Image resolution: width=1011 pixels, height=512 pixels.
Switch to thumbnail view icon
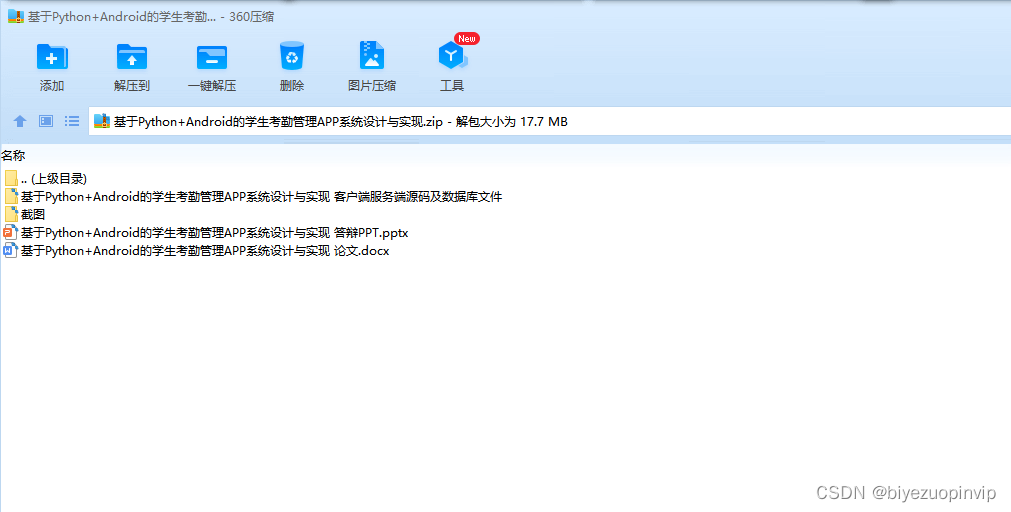click(x=46, y=121)
